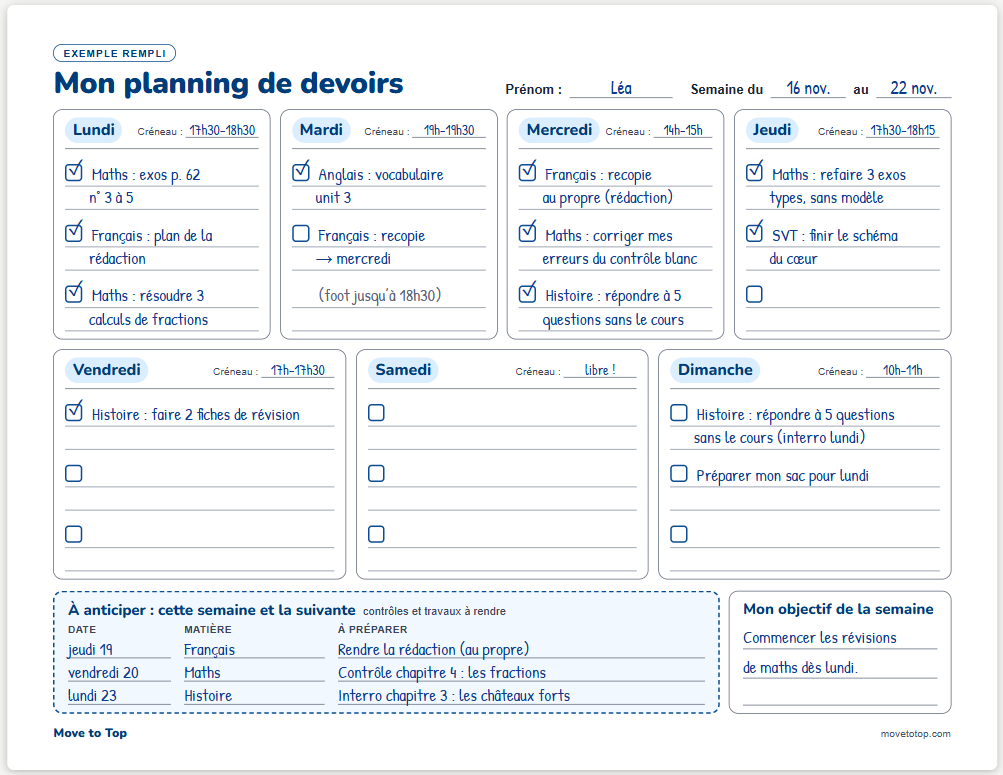1003x775 pixels.
Task: Click Mardi's Créneau field '19h-19h30'
Action: [449, 130]
